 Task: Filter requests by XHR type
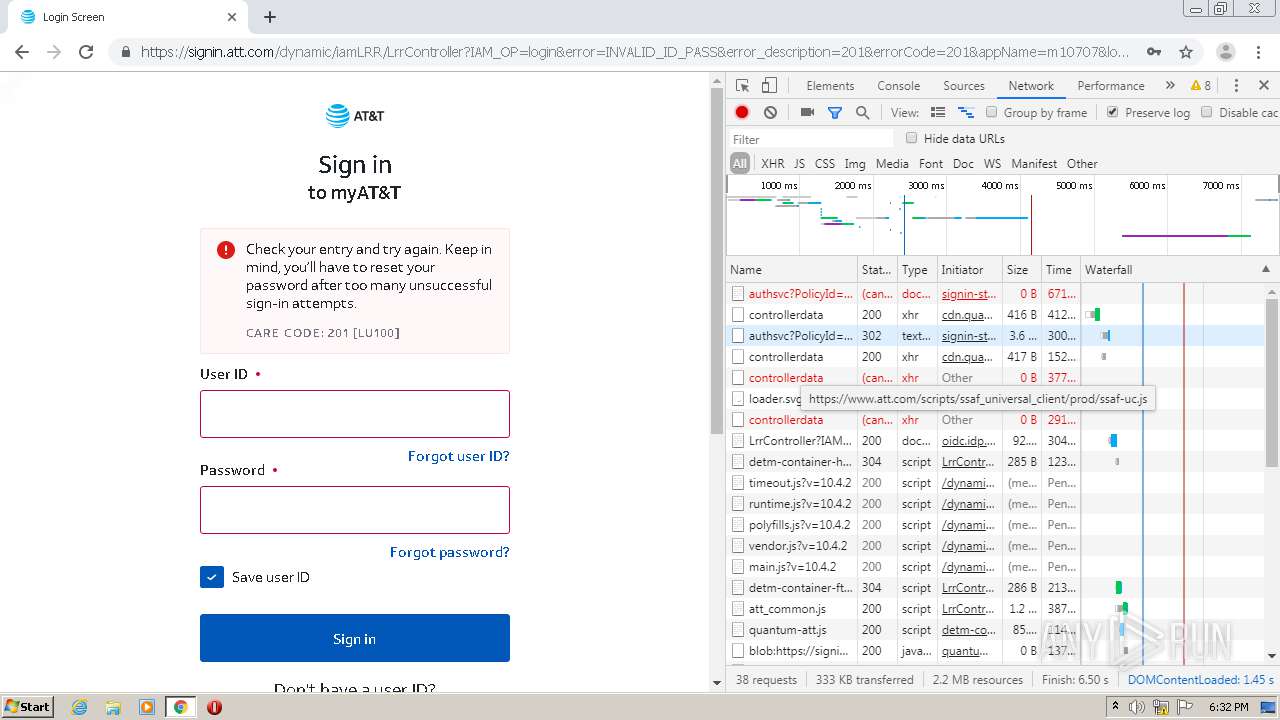773,164
